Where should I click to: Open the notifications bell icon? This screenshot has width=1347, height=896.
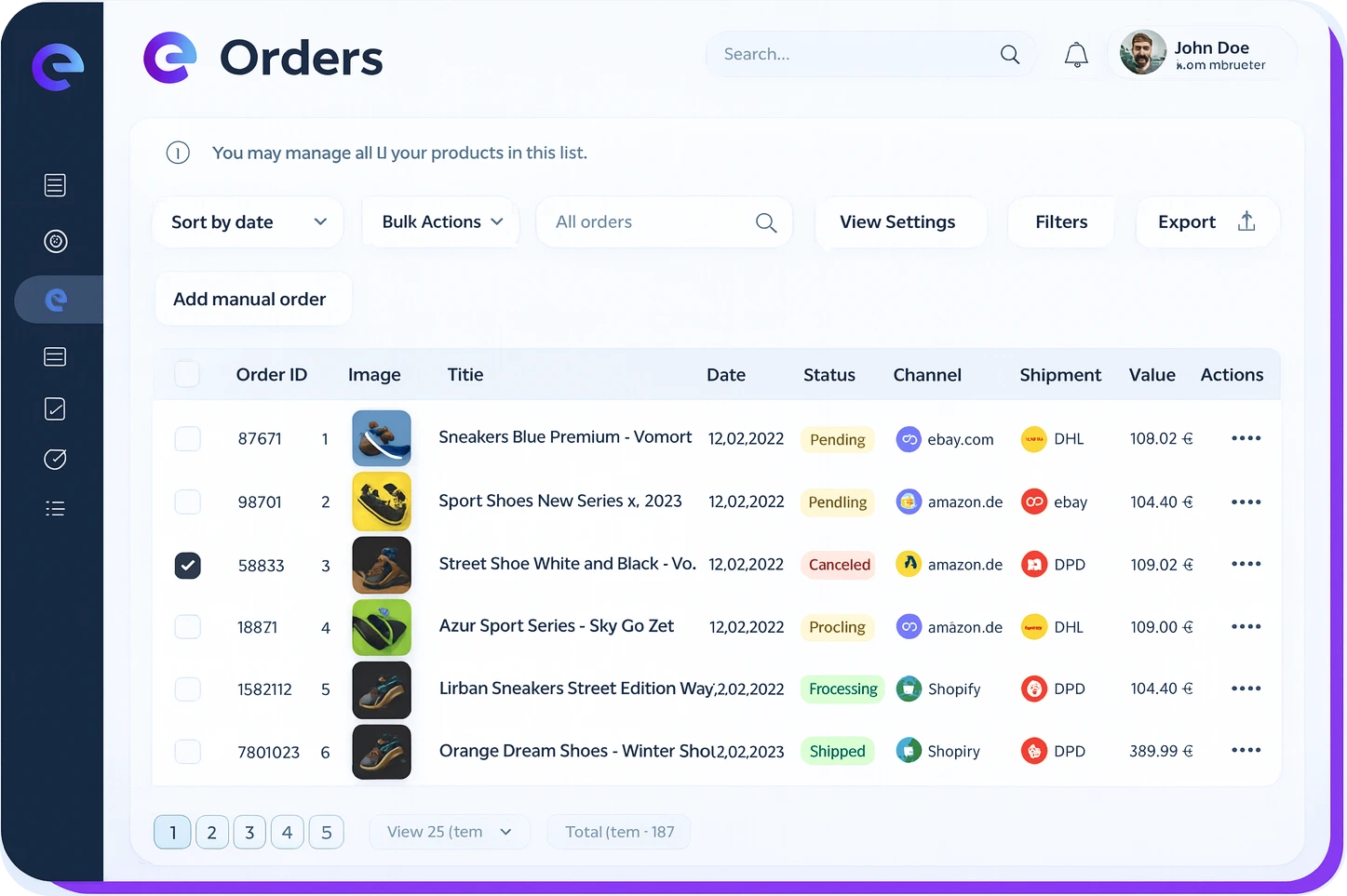tap(1076, 55)
